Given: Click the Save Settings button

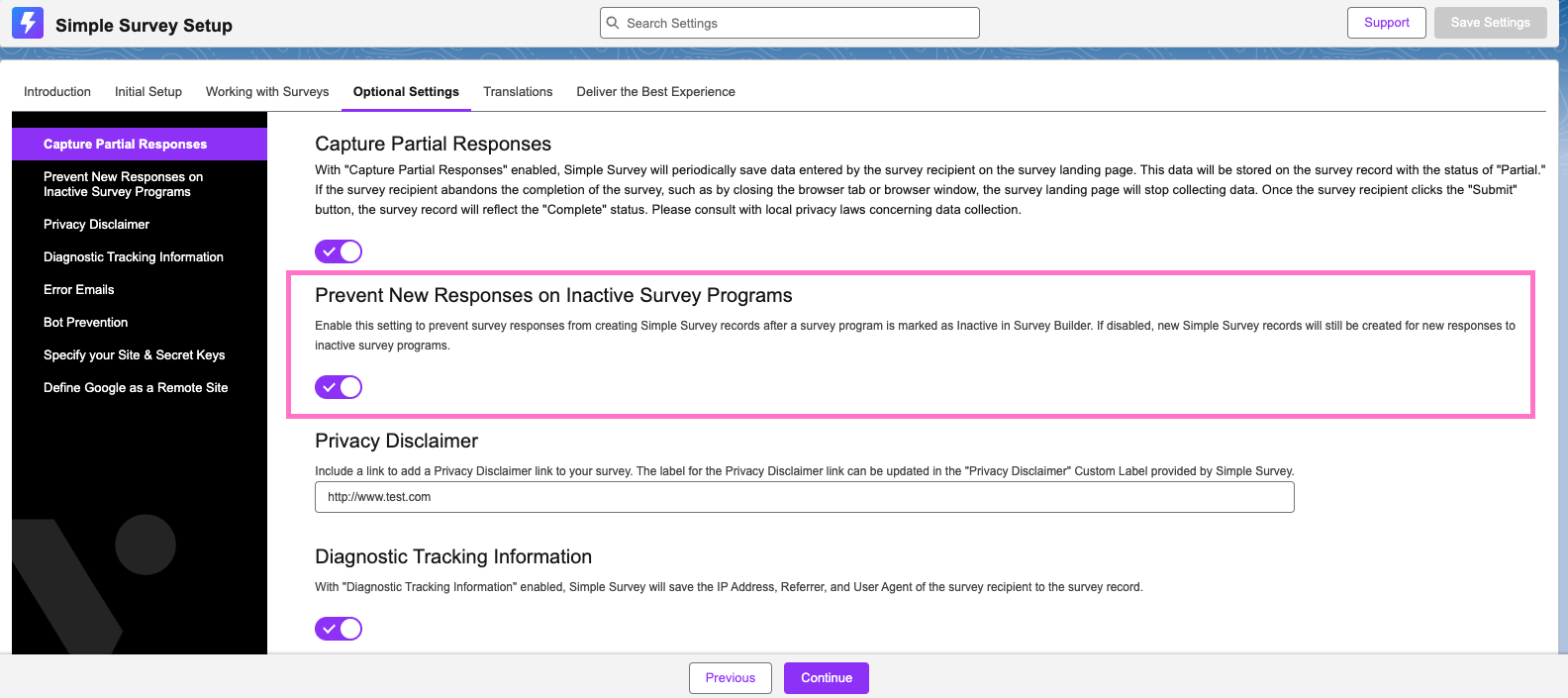Looking at the screenshot, I should pyautogui.click(x=1491, y=23).
